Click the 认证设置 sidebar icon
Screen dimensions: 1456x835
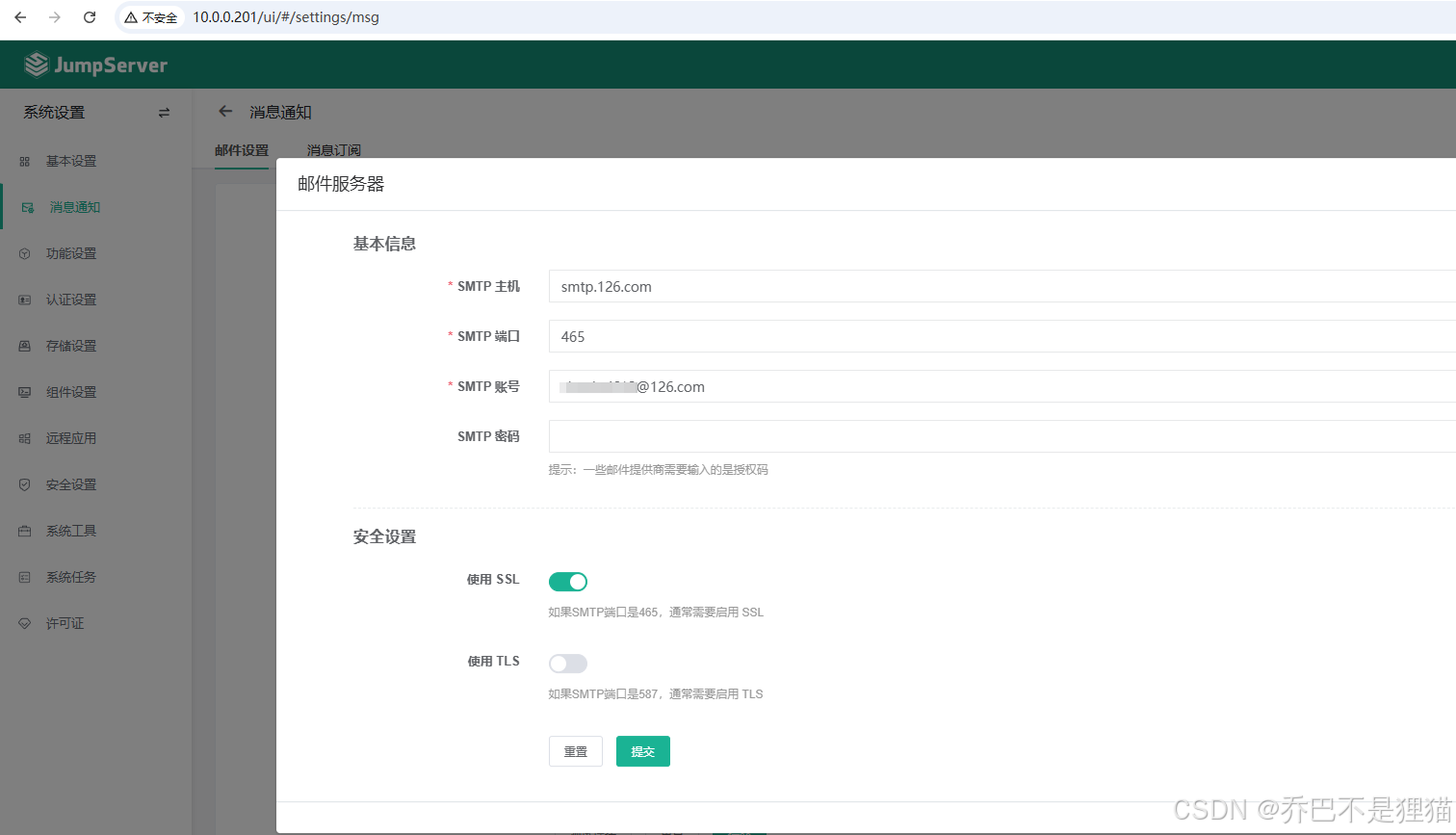25,300
